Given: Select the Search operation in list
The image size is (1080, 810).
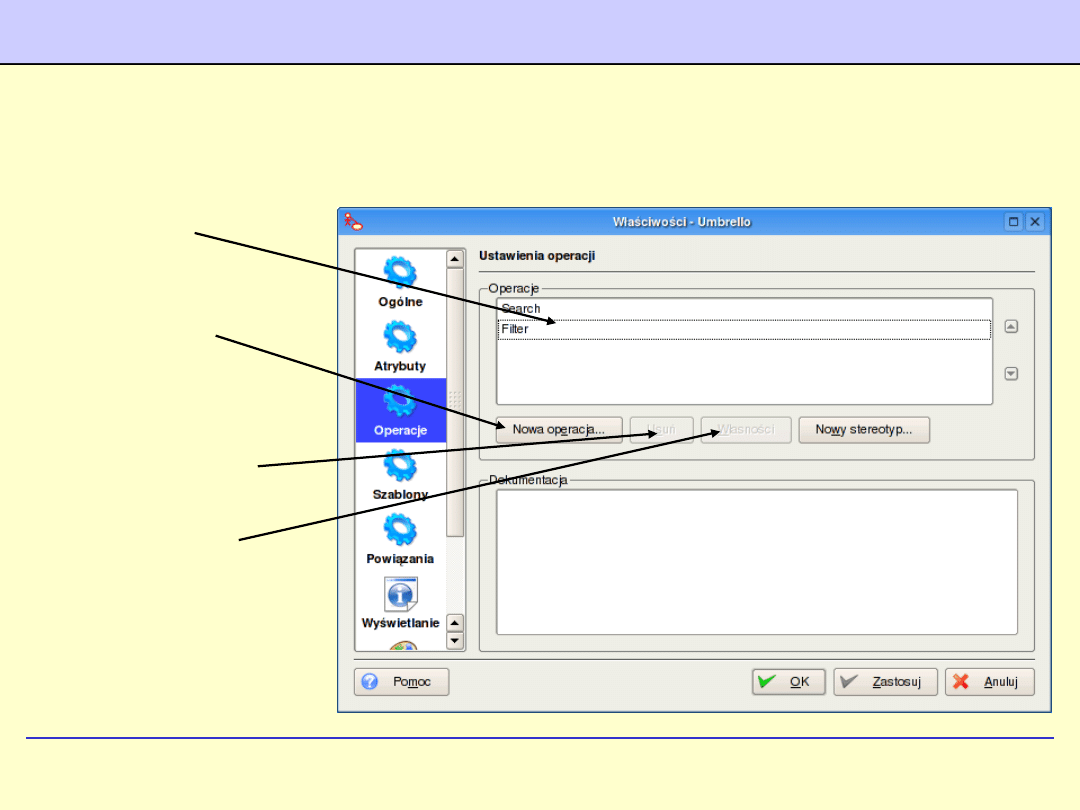Looking at the screenshot, I should click(522, 309).
